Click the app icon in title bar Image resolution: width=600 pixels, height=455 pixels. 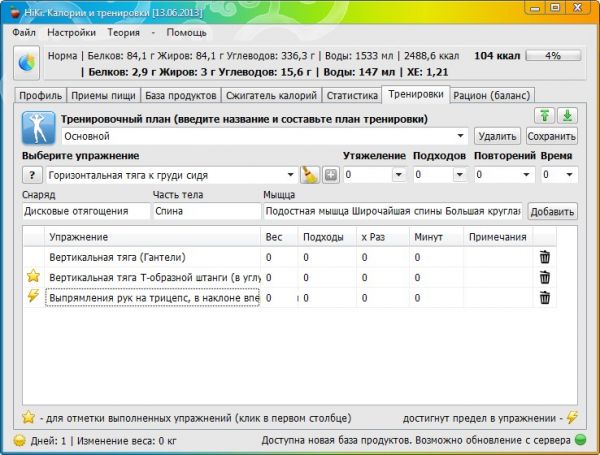point(15,13)
